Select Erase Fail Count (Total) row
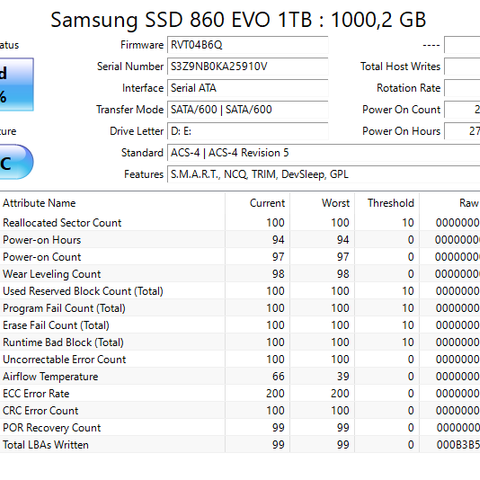Screen dimensions: 480x480 [240, 325]
